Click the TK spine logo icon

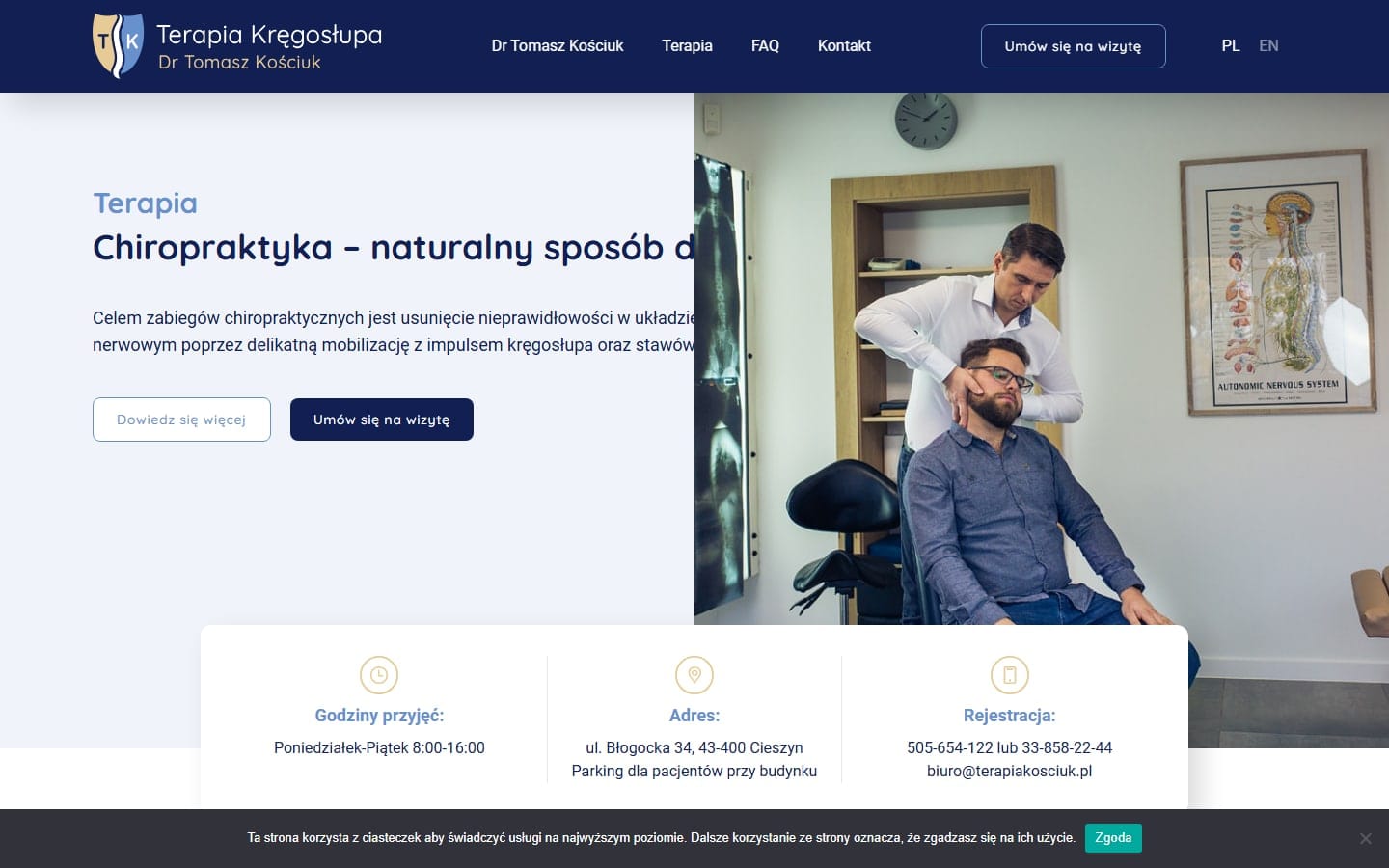(x=119, y=45)
